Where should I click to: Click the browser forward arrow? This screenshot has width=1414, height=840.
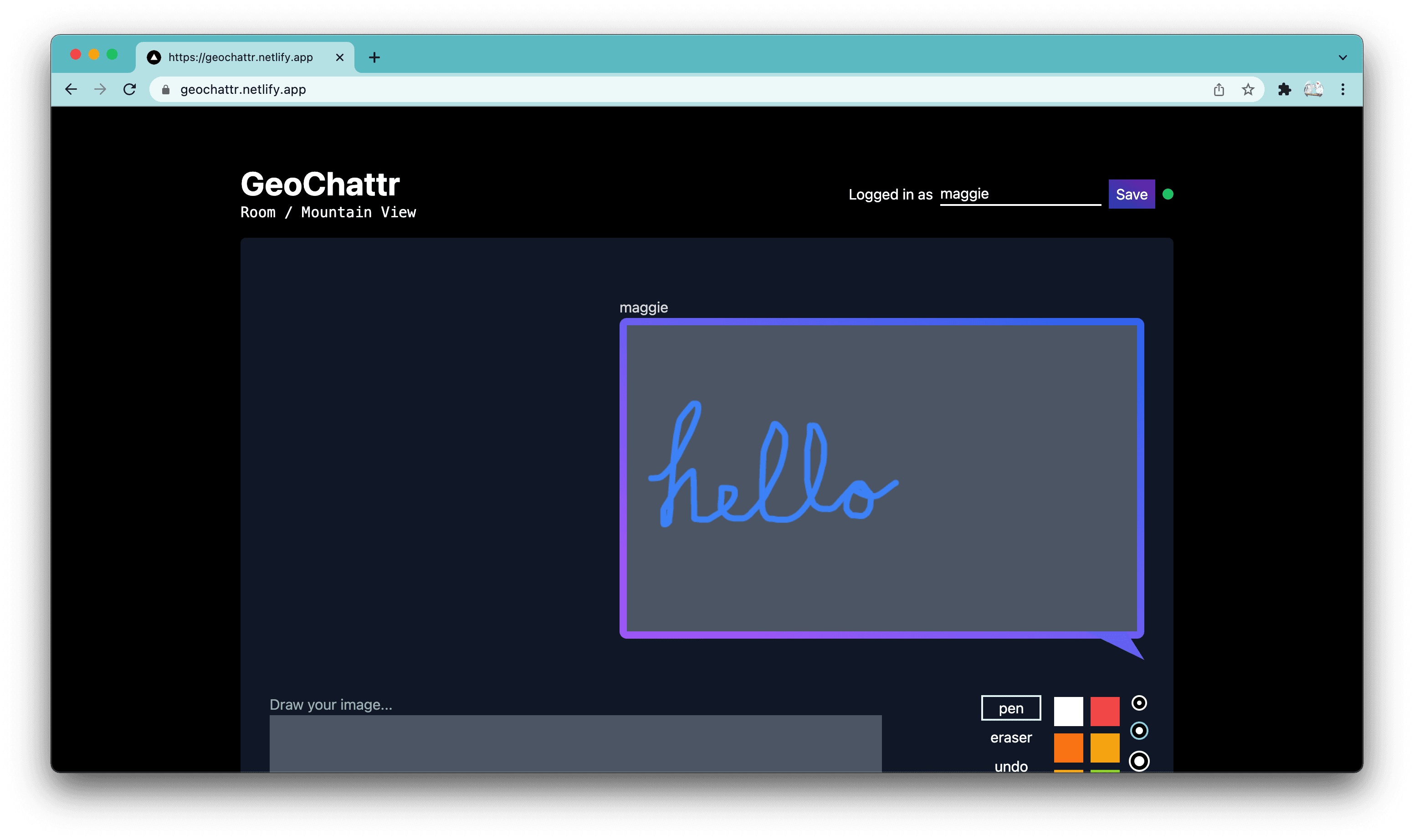pos(100,89)
